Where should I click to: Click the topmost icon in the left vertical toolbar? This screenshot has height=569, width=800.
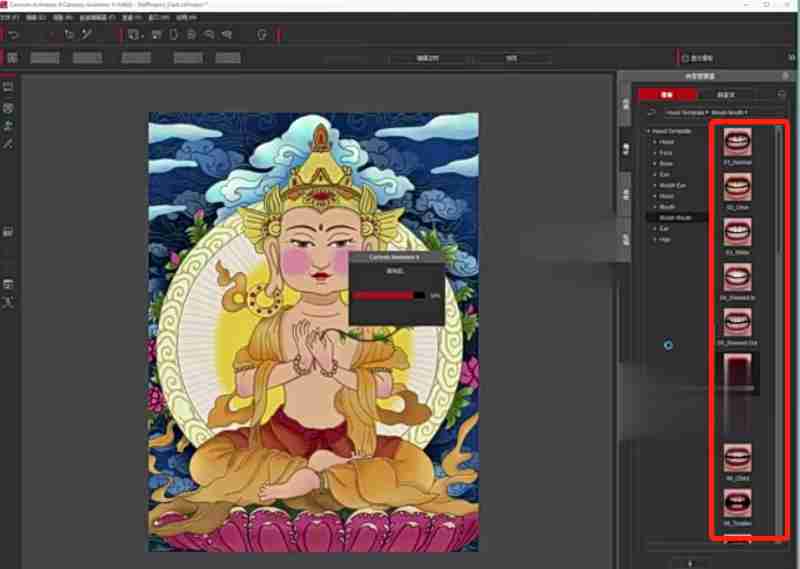[8, 87]
